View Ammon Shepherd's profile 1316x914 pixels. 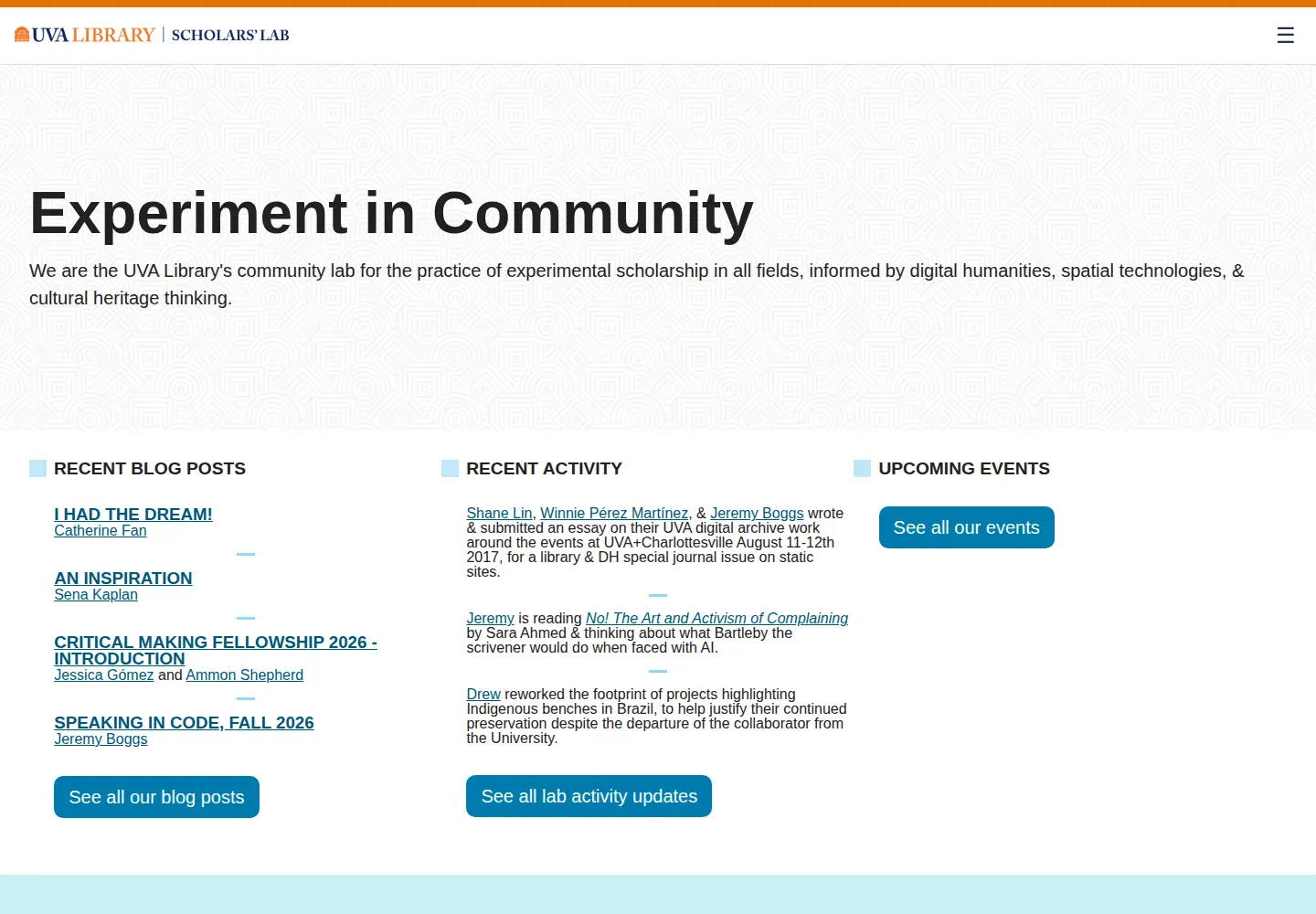click(x=245, y=675)
